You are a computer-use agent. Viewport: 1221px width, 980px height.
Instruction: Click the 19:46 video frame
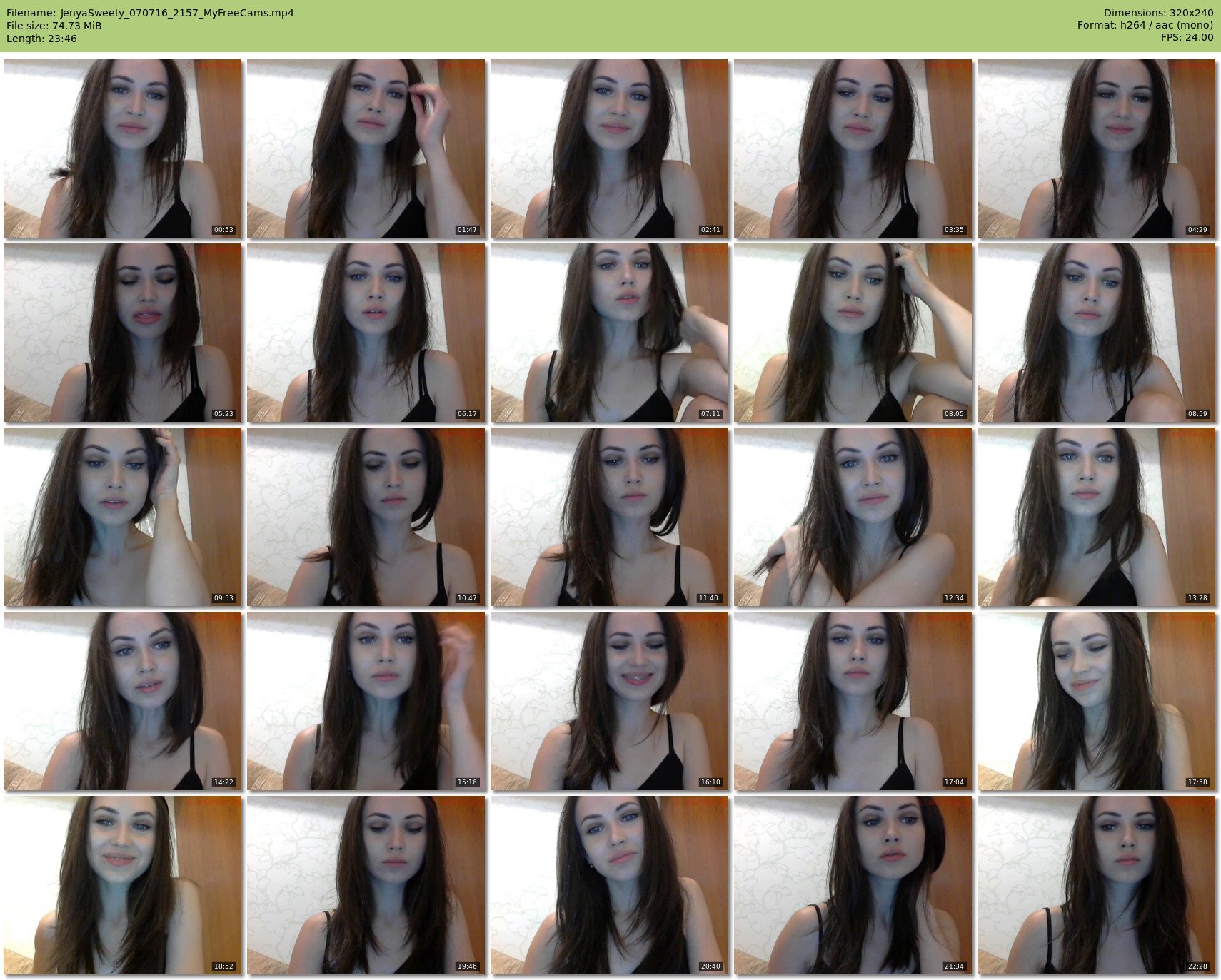pyautogui.click(x=366, y=885)
